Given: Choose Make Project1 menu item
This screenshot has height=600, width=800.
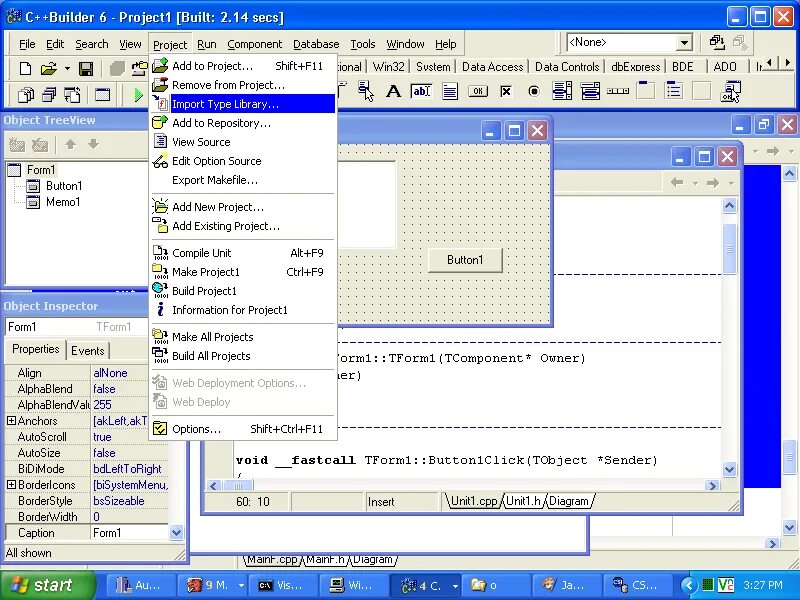Looking at the screenshot, I should [x=243, y=272].
